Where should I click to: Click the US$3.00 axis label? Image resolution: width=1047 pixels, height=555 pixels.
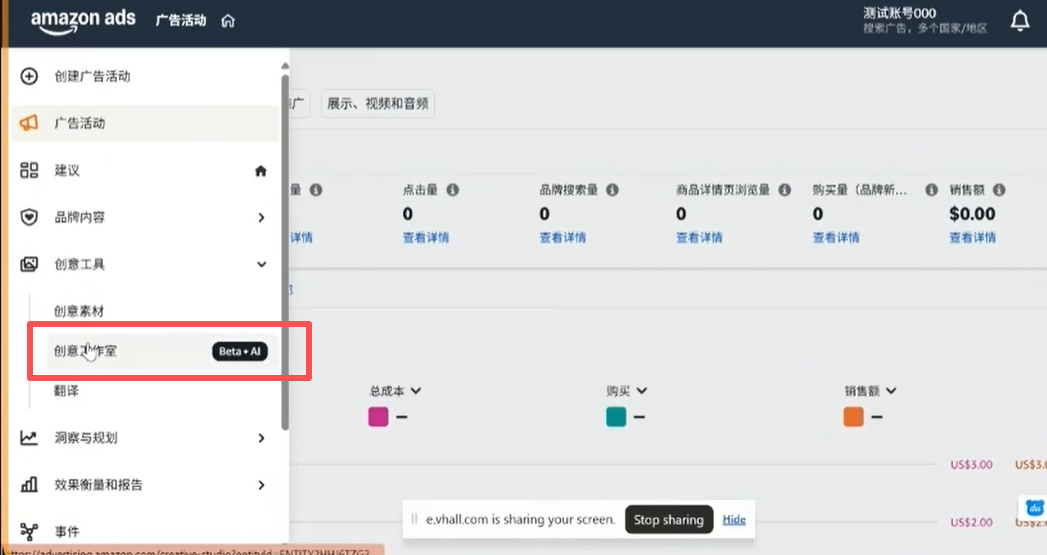tap(971, 465)
